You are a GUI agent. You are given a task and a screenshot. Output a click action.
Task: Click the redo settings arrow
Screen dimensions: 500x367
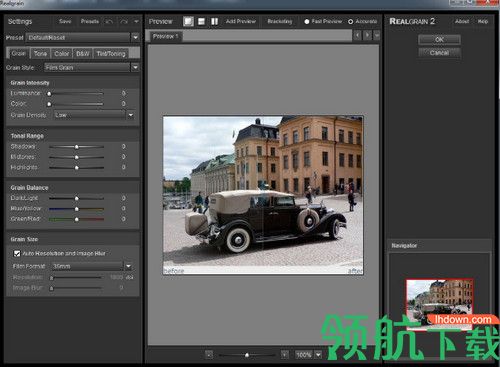124,22
